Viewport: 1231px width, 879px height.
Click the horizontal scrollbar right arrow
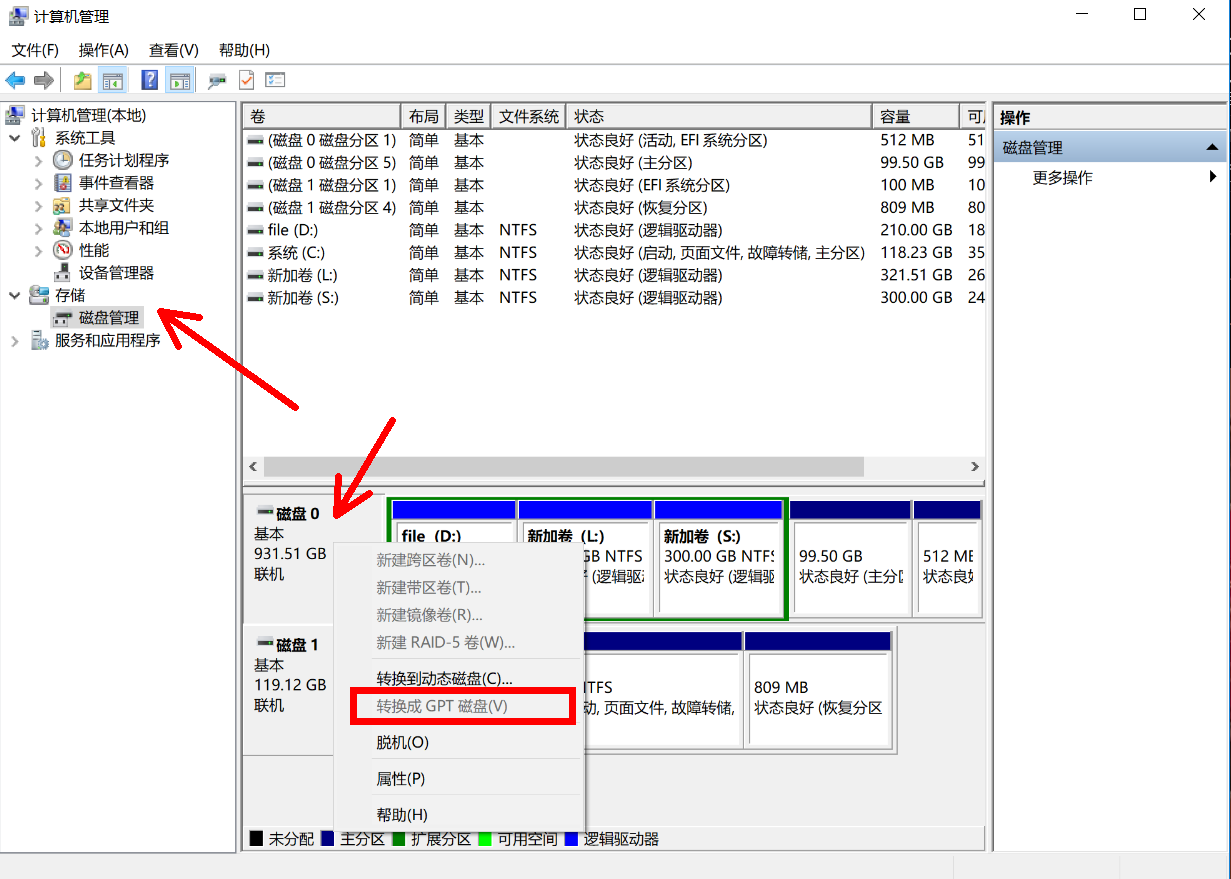975,467
